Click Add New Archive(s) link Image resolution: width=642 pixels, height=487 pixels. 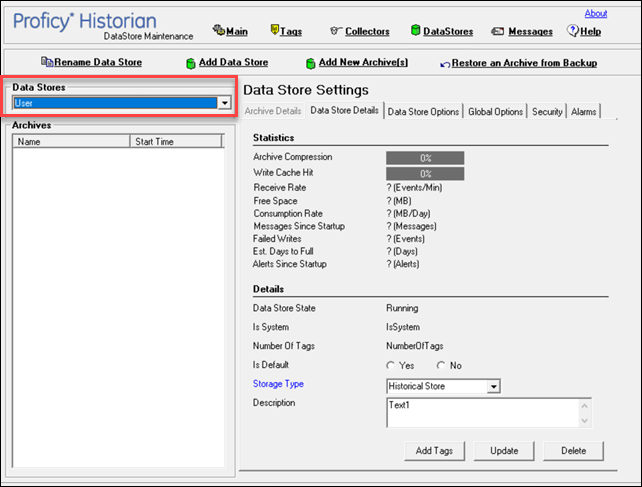pyautogui.click(x=363, y=62)
